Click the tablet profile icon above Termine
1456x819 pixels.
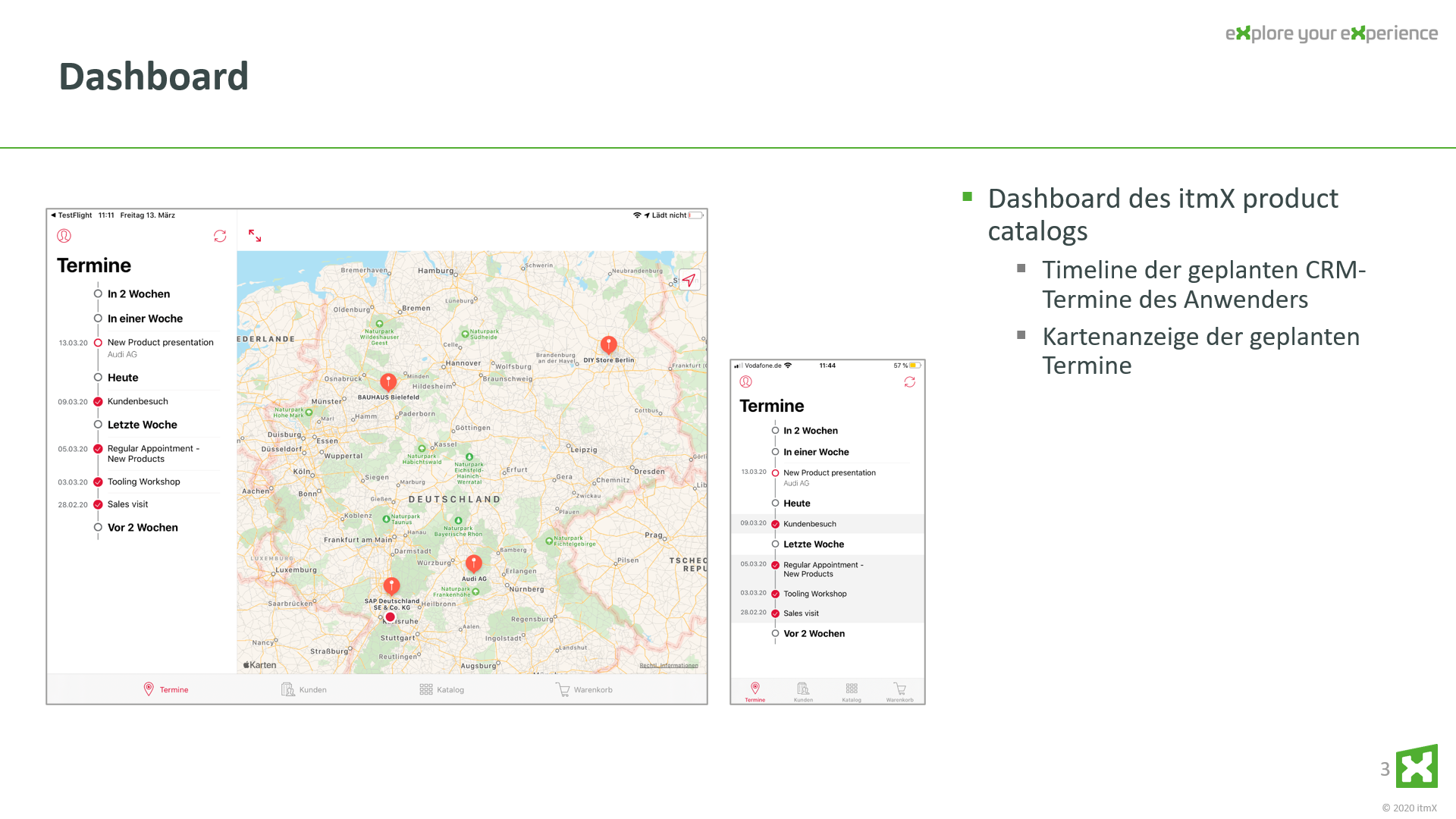coord(64,236)
